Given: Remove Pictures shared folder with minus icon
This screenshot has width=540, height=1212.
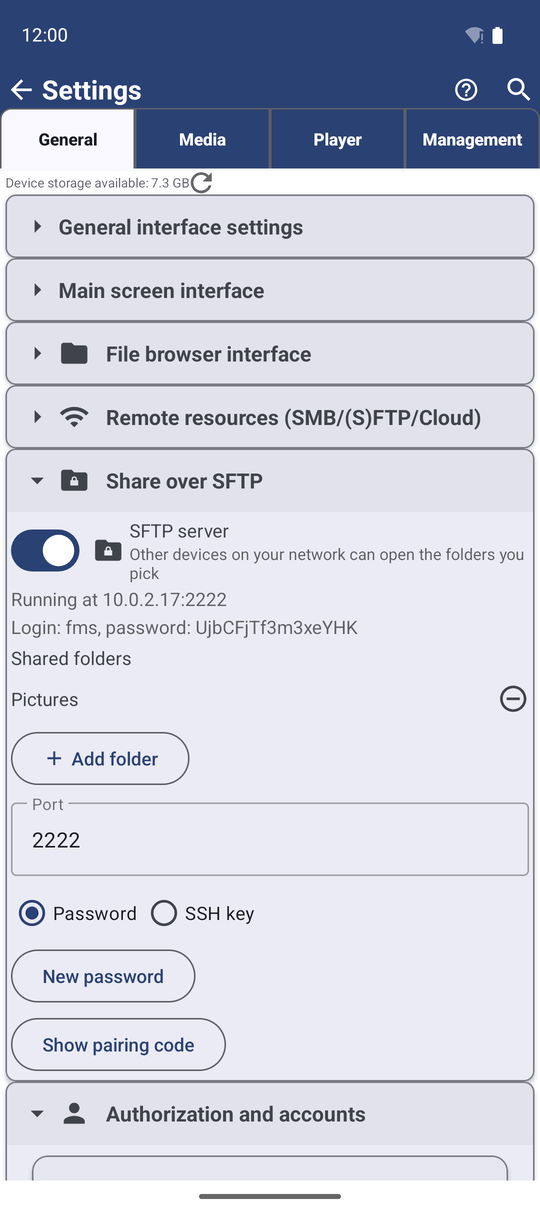Looking at the screenshot, I should 513,699.
